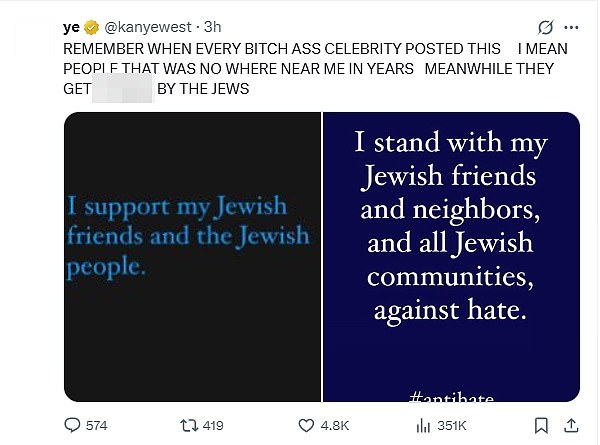The image size is (600, 445).
Task: Click the reply speech bubble icon
Action: 72,425
